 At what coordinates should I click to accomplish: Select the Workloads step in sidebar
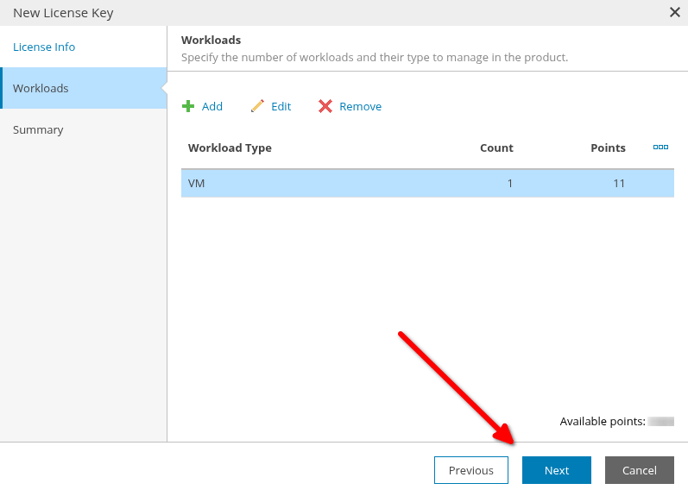click(83, 88)
